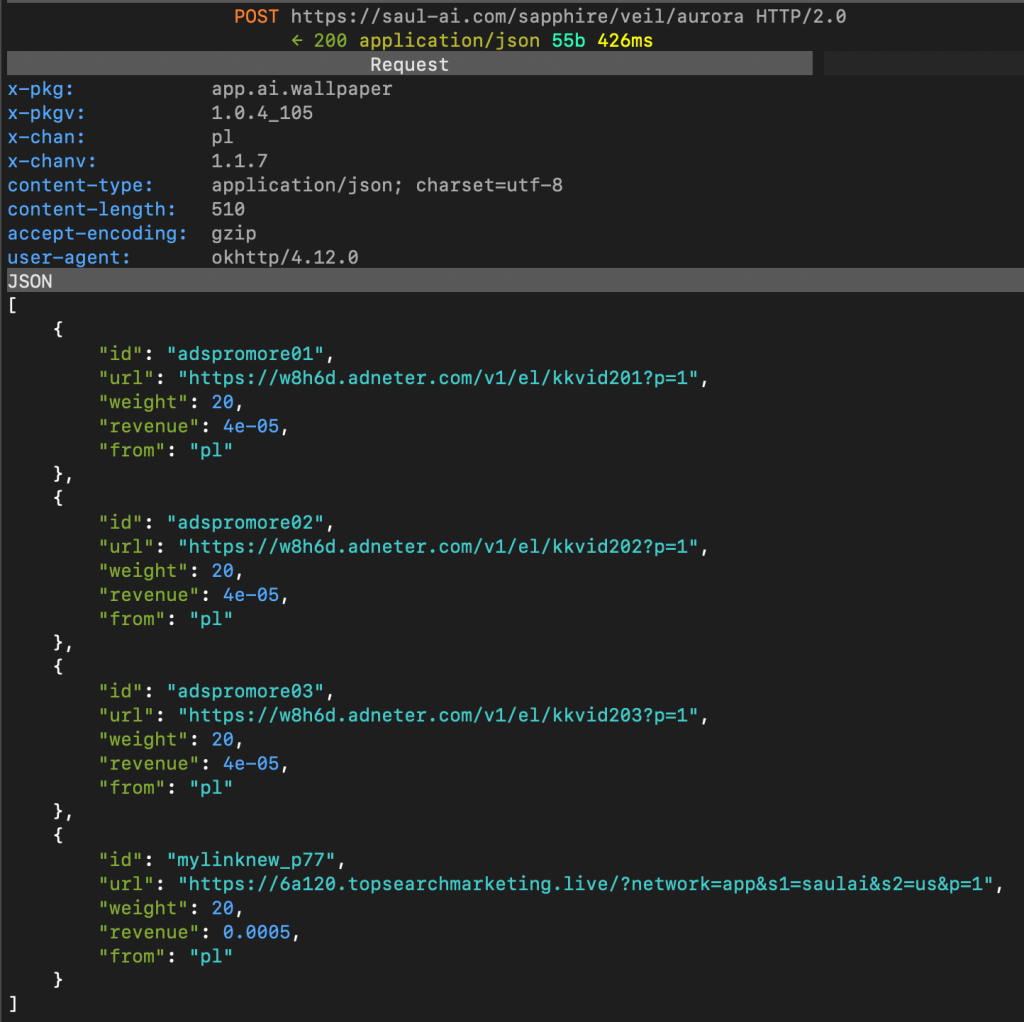
Task: Click the x-pkg header value app.ai.wallpaper
Action: [301, 89]
